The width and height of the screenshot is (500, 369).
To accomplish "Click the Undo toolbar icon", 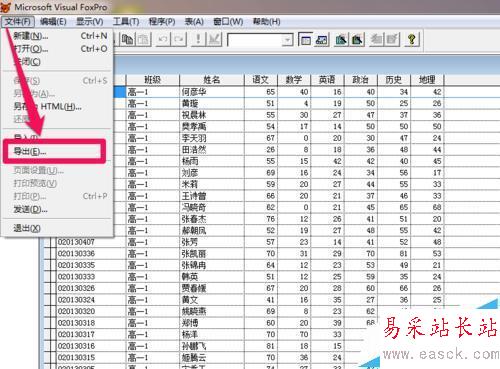I will 163,40.
